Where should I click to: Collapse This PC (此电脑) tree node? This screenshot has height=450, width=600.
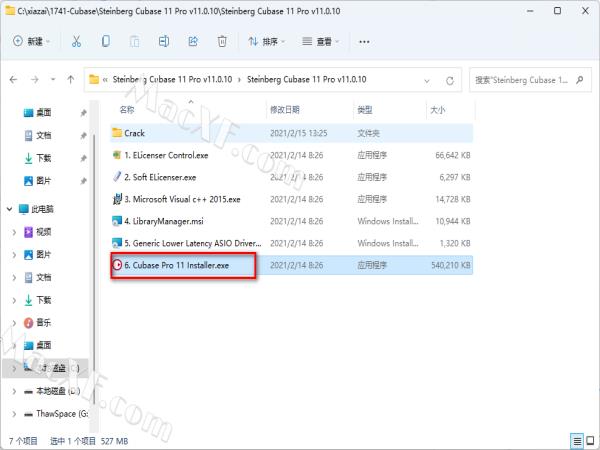[10, 209]
